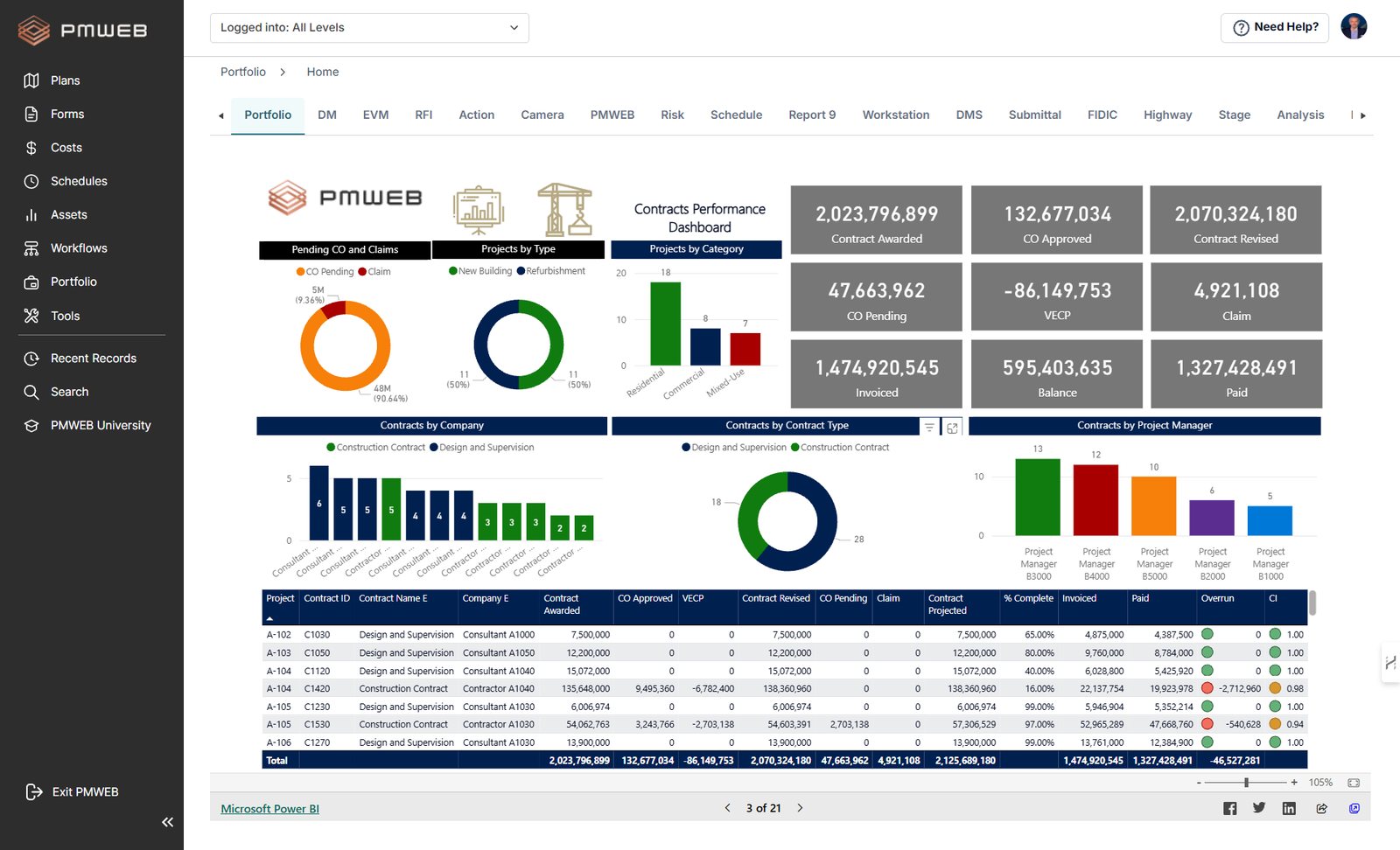The height and width of the screenshot is (850, 1400).
Task: Open the user profile avatar
Action: [x=1354, y=27]
